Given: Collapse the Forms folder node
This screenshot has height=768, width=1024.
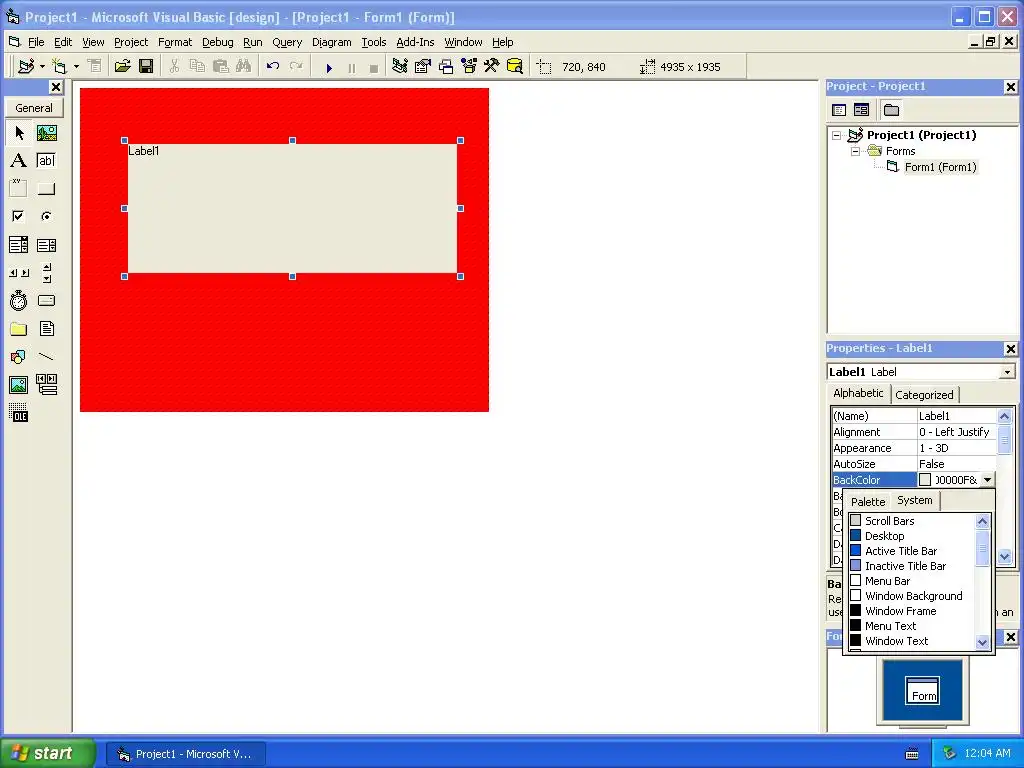Looking at the screenshot, I should pos(856,152).
